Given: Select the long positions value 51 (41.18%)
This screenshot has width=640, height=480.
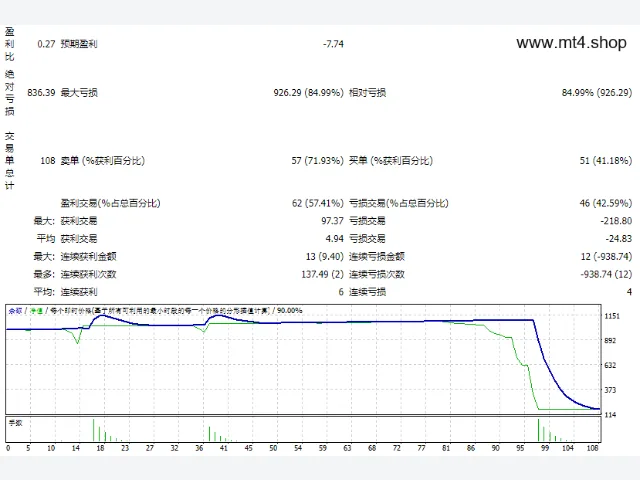Looking at the screenshot, I should pos(606,161).
